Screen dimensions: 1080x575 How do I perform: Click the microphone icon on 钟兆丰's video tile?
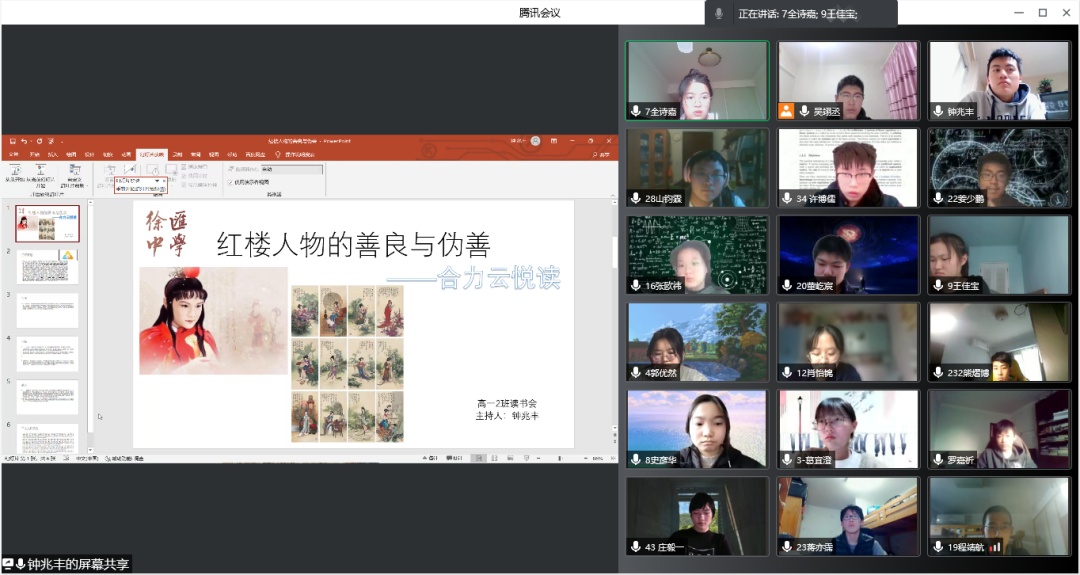pyautogui.click(x=939, y=112)
